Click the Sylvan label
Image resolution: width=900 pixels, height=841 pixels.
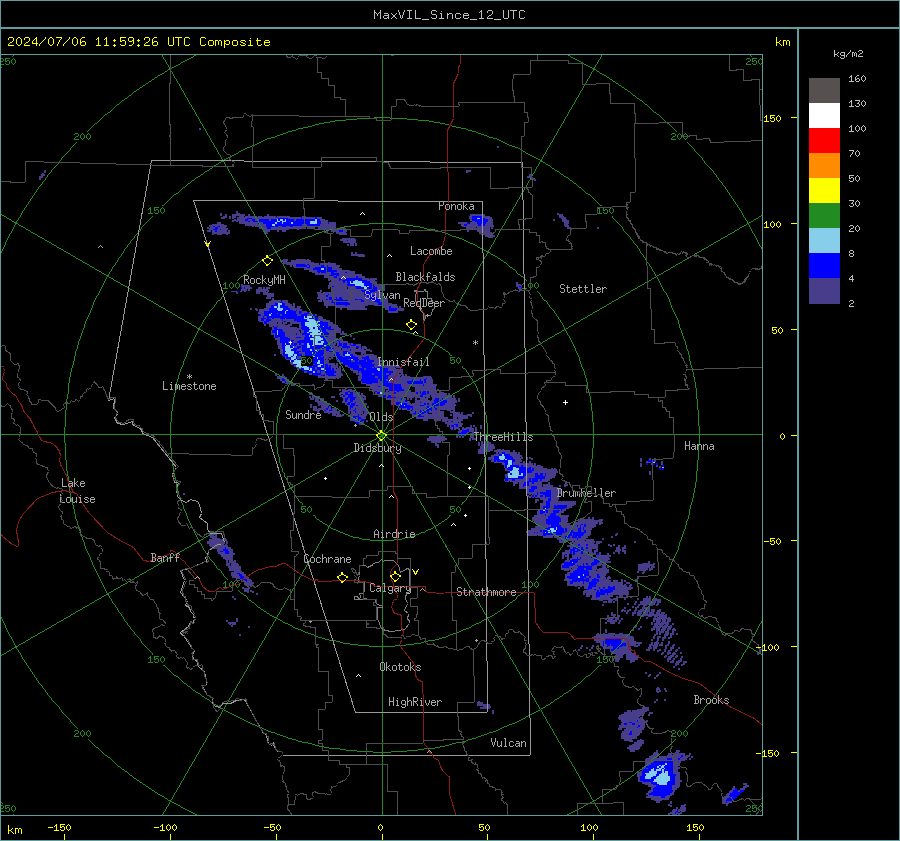coord(382,295)
